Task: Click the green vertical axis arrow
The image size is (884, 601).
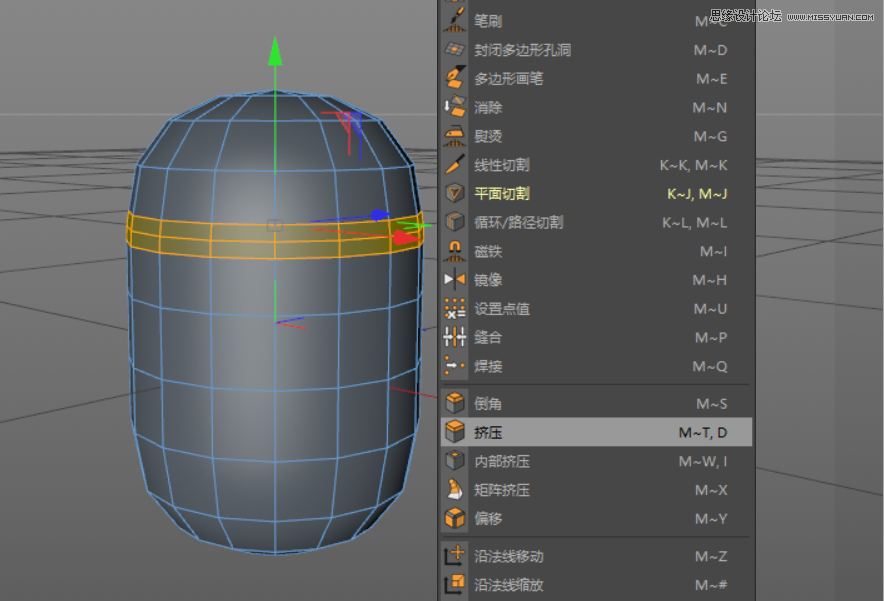Action: (x=276, y=55)
